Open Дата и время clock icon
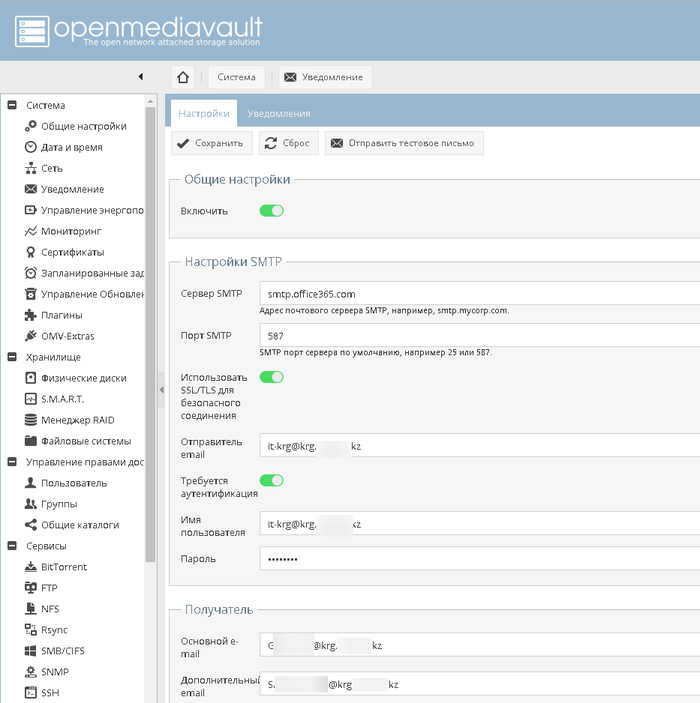Screen dimensions: 700x703 [x=30, y=147]
